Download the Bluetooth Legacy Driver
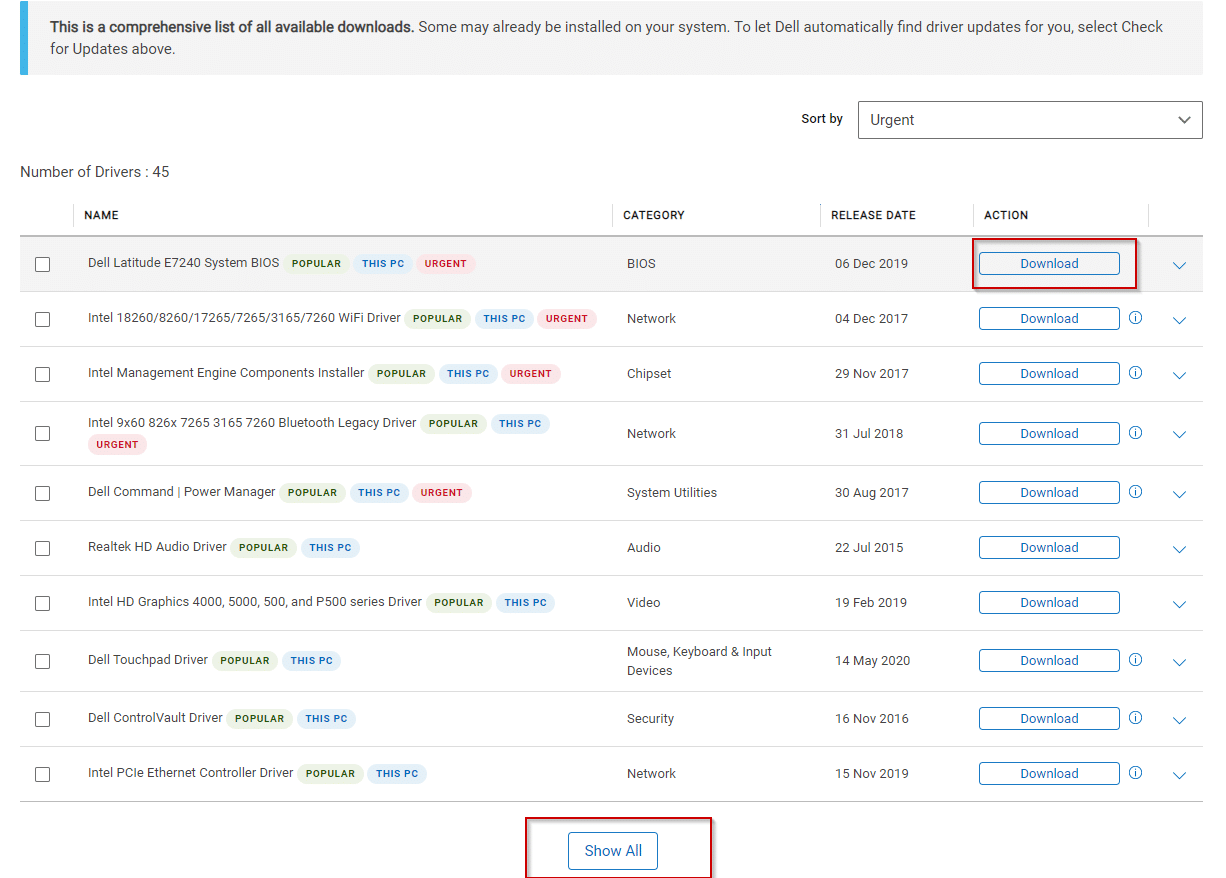This screenshot has height=878, width=1226. pos(1049,433)
